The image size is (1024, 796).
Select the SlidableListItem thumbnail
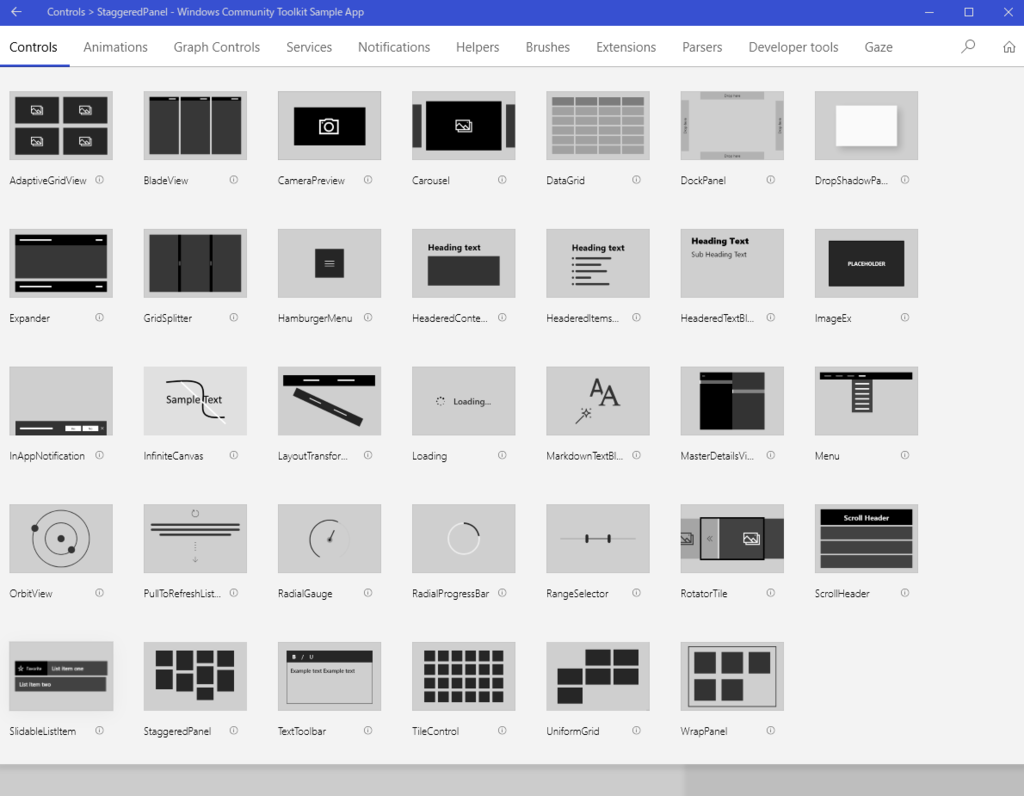(x=61, y=677)
